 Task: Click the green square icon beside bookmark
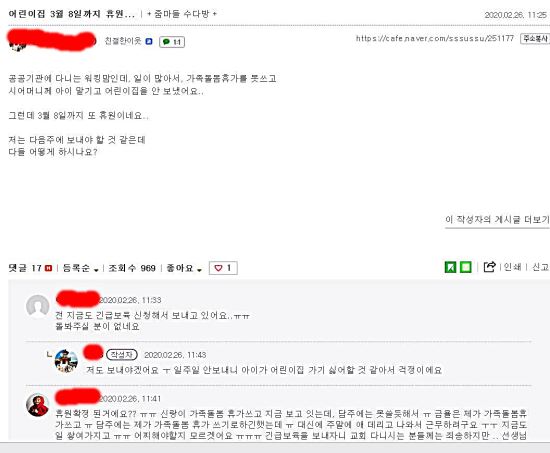465,267
